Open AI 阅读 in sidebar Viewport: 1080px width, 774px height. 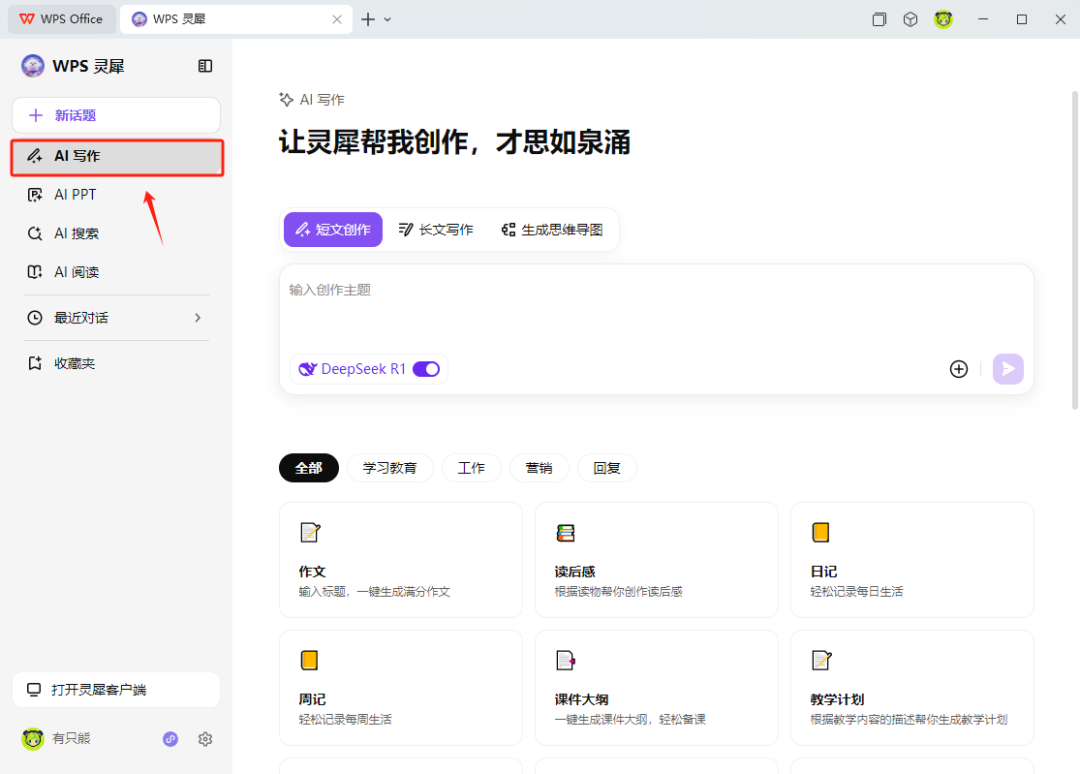tap(117, 272)
